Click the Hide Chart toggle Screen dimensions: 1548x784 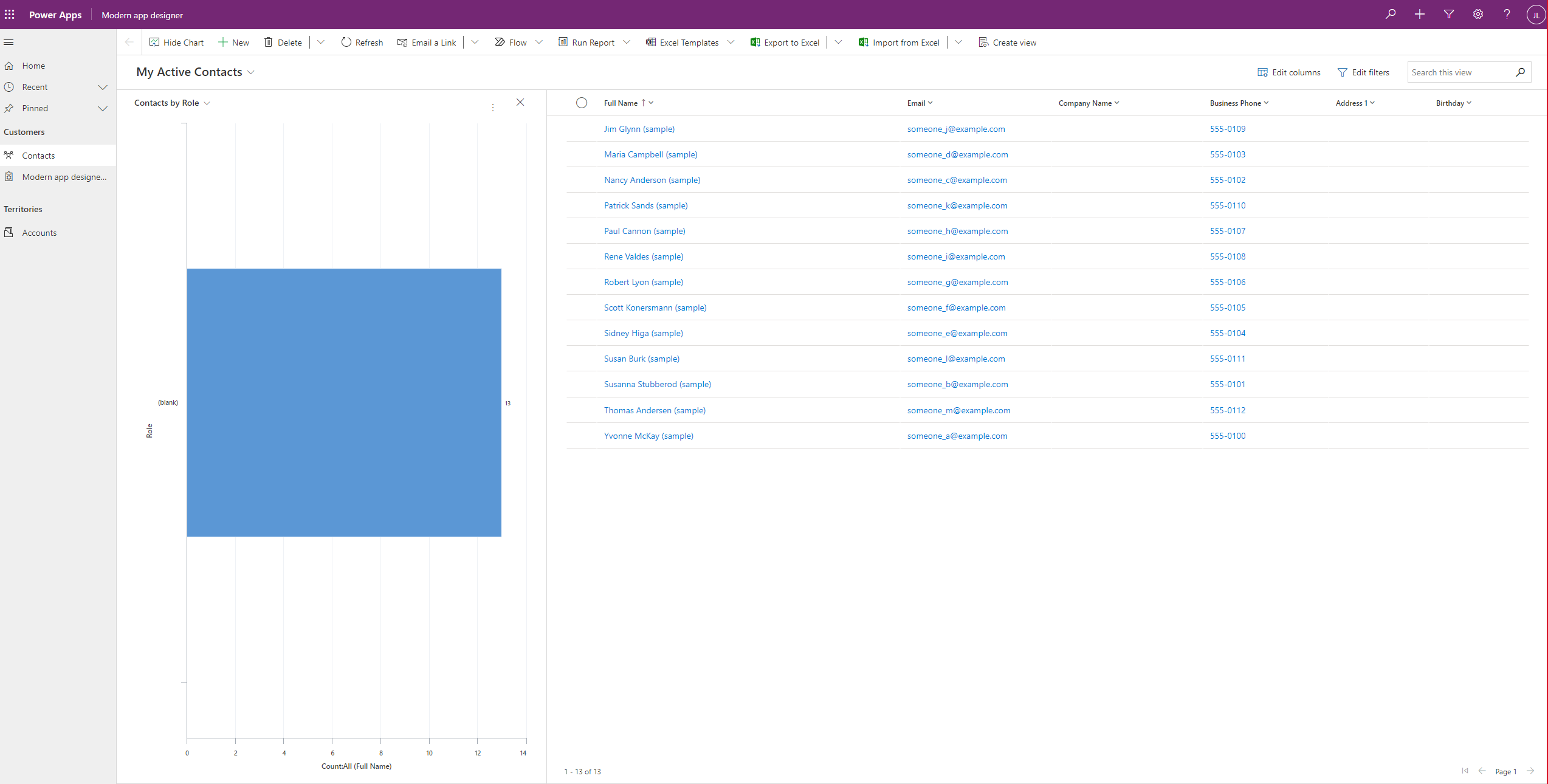click(x=175, y=42)
